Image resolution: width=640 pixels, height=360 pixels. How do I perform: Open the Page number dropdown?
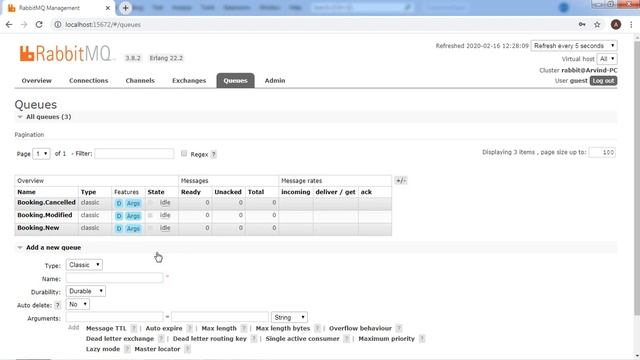coord(41,154)
